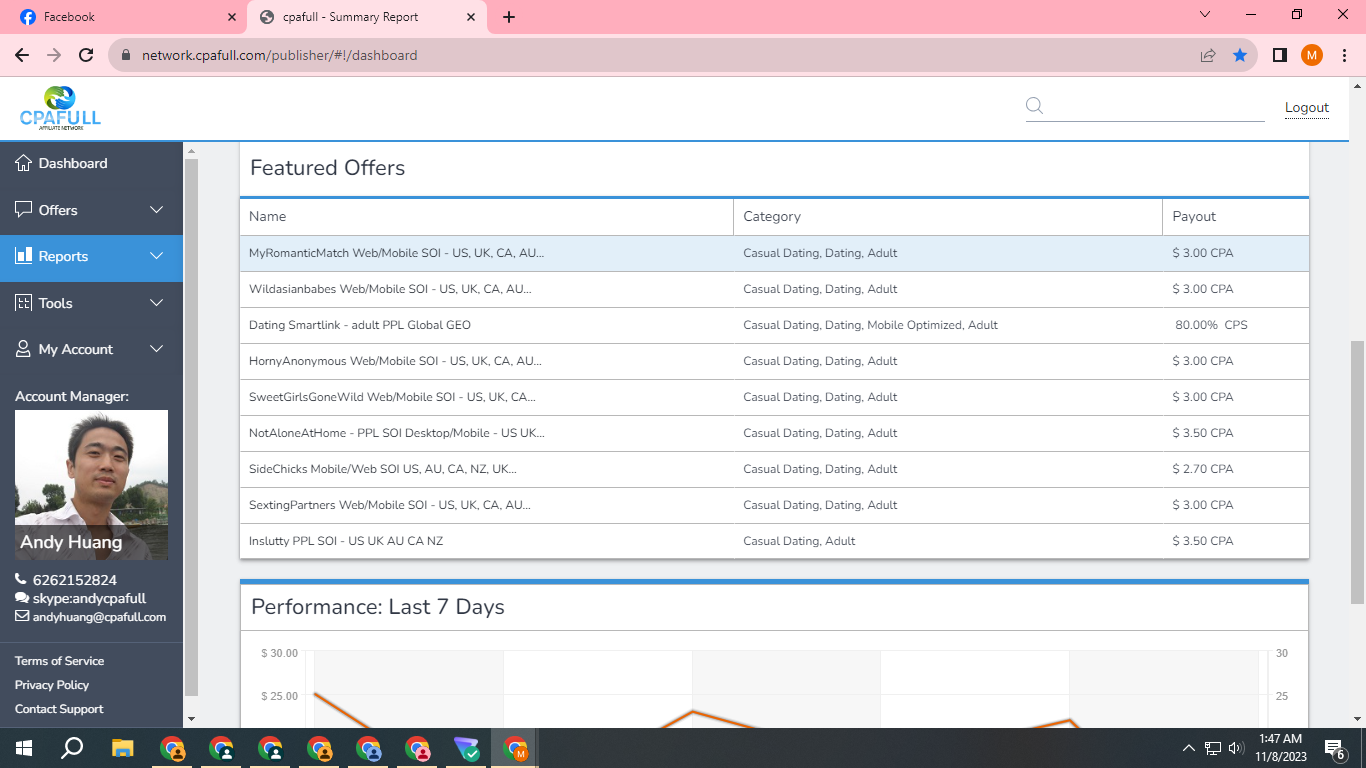This screenshot has width=1366, height=768.
Task: Click the Logout link
Action: 1307,108
